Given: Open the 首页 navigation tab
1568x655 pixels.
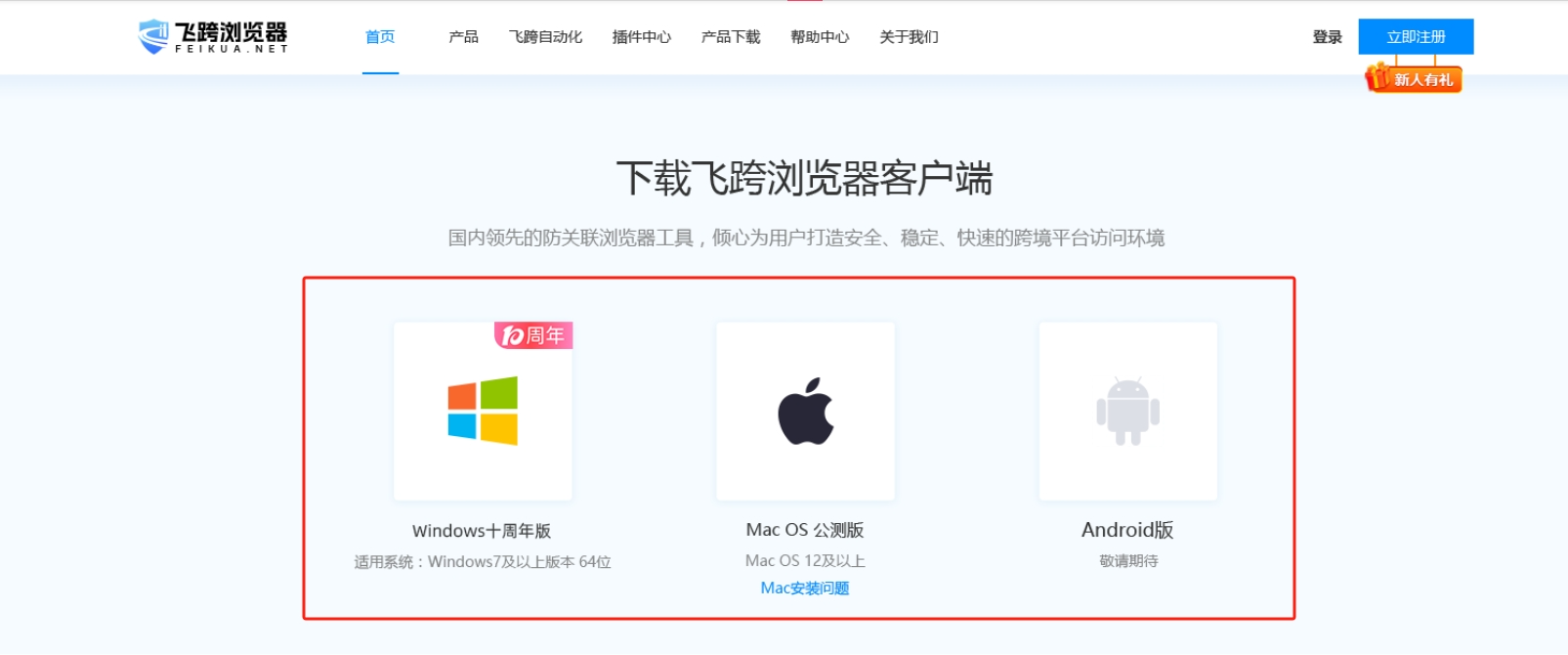Looking at the screenshot, I should pyautogui.click(x=380, y=37).
